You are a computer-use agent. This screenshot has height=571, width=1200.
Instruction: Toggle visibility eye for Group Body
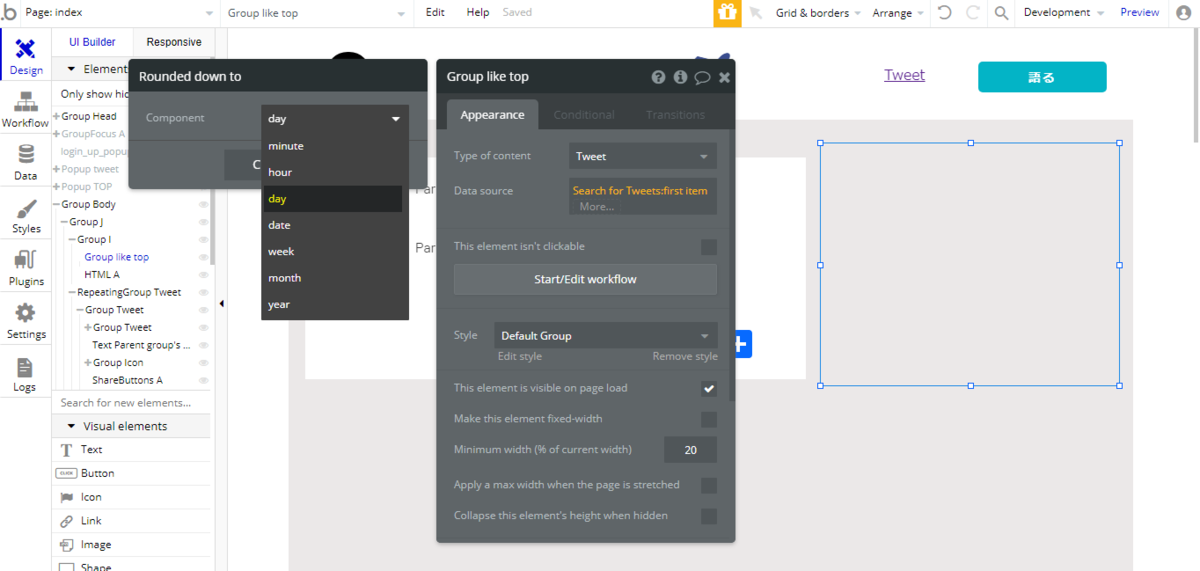[203, 204]
